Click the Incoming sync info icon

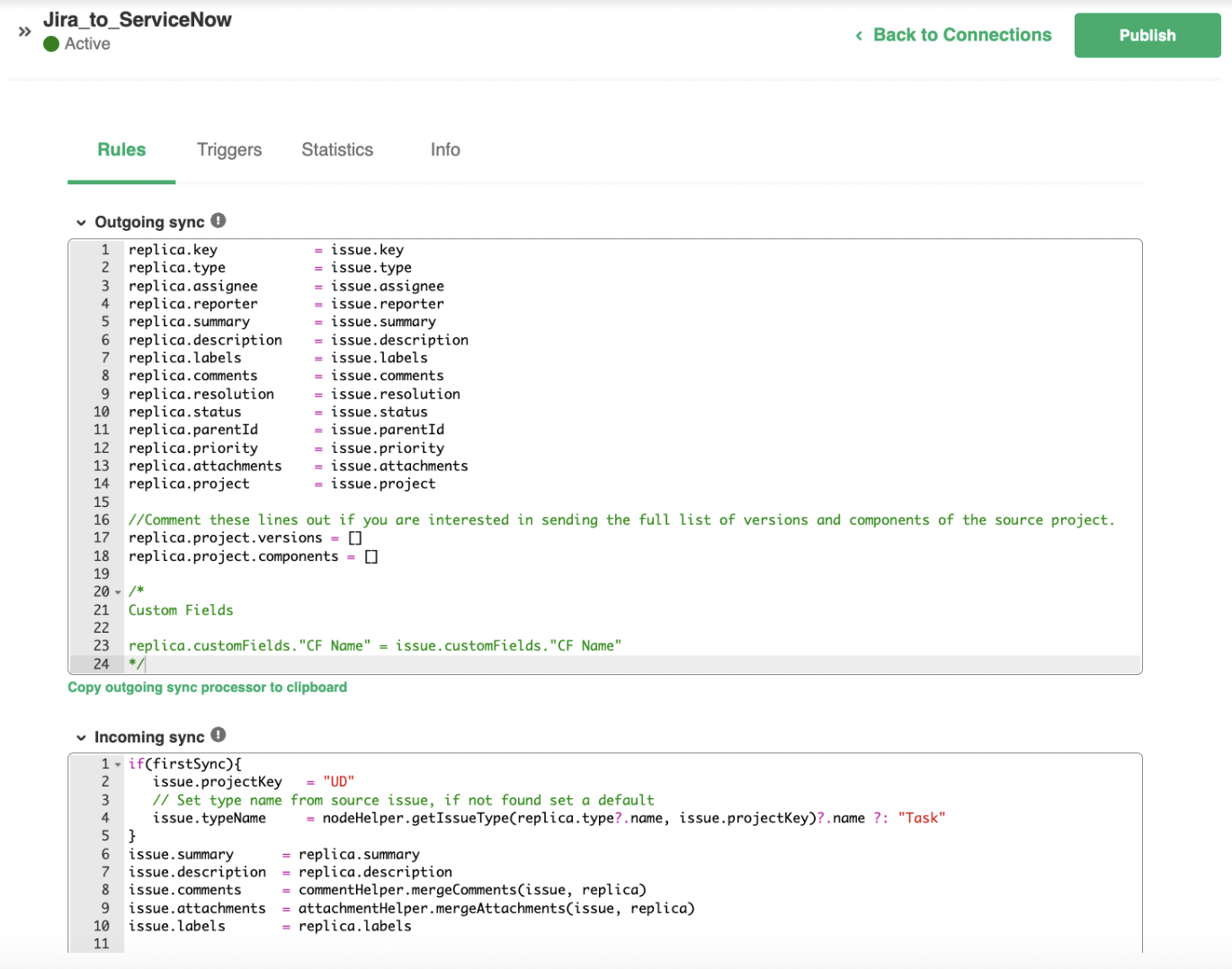219,734
